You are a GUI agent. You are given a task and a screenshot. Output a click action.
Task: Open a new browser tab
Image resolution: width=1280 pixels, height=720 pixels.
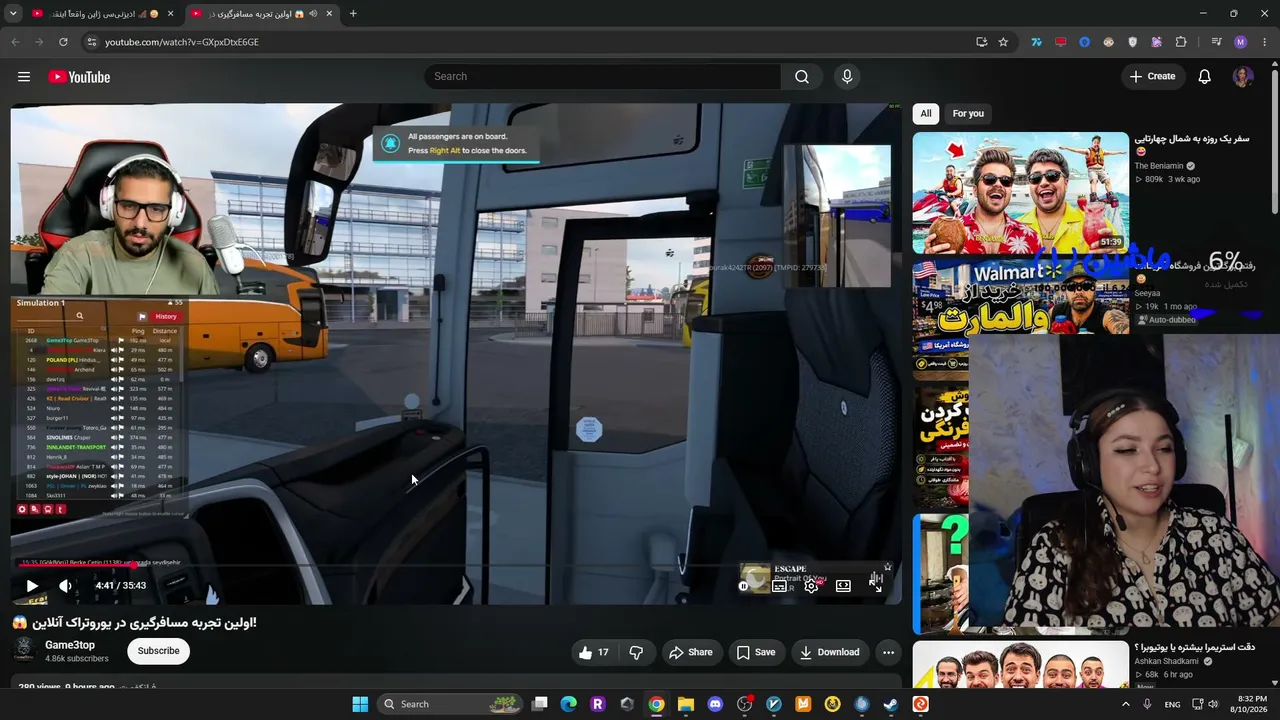point(353,14)
